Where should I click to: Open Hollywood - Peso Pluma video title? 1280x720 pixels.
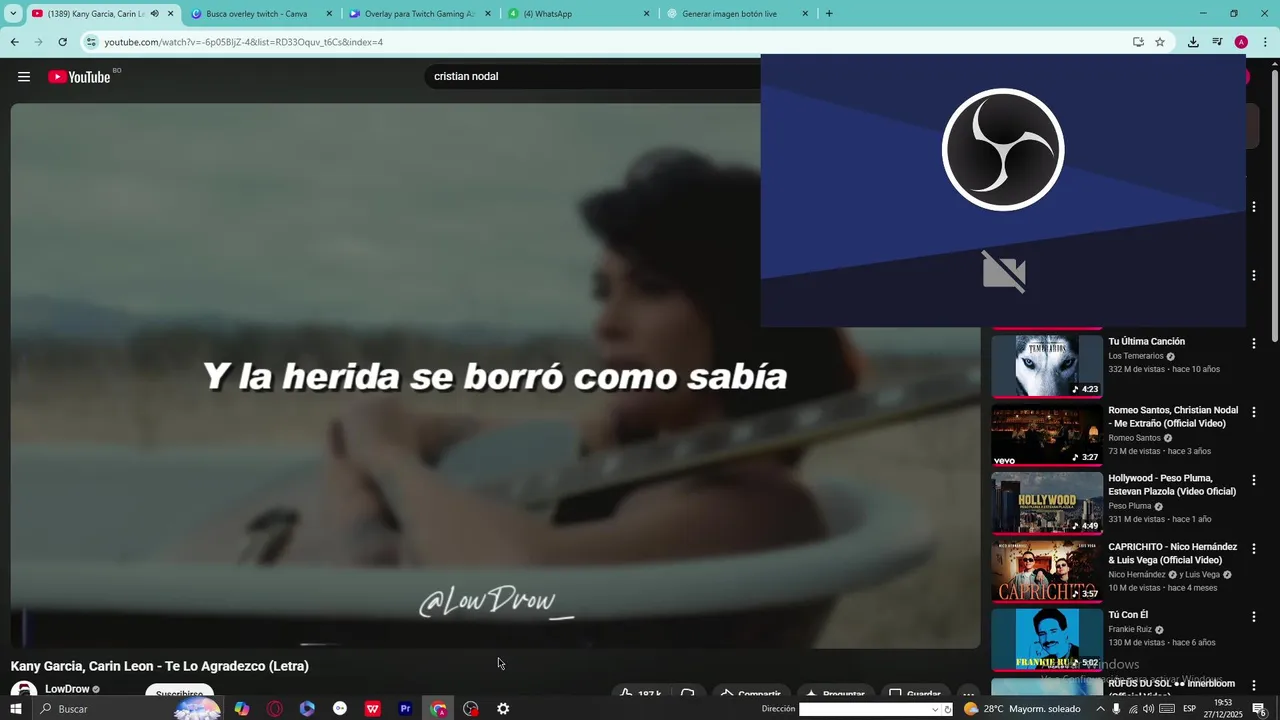(x=1172, y=485)
